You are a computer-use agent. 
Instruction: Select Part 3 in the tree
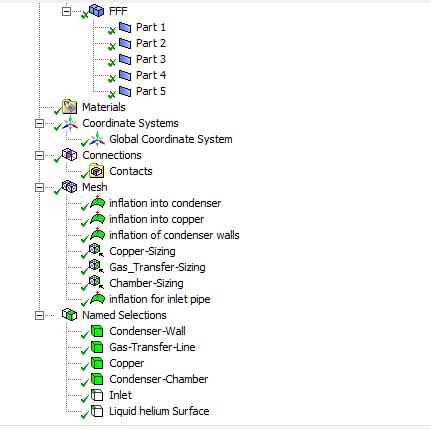coord(151,59)
